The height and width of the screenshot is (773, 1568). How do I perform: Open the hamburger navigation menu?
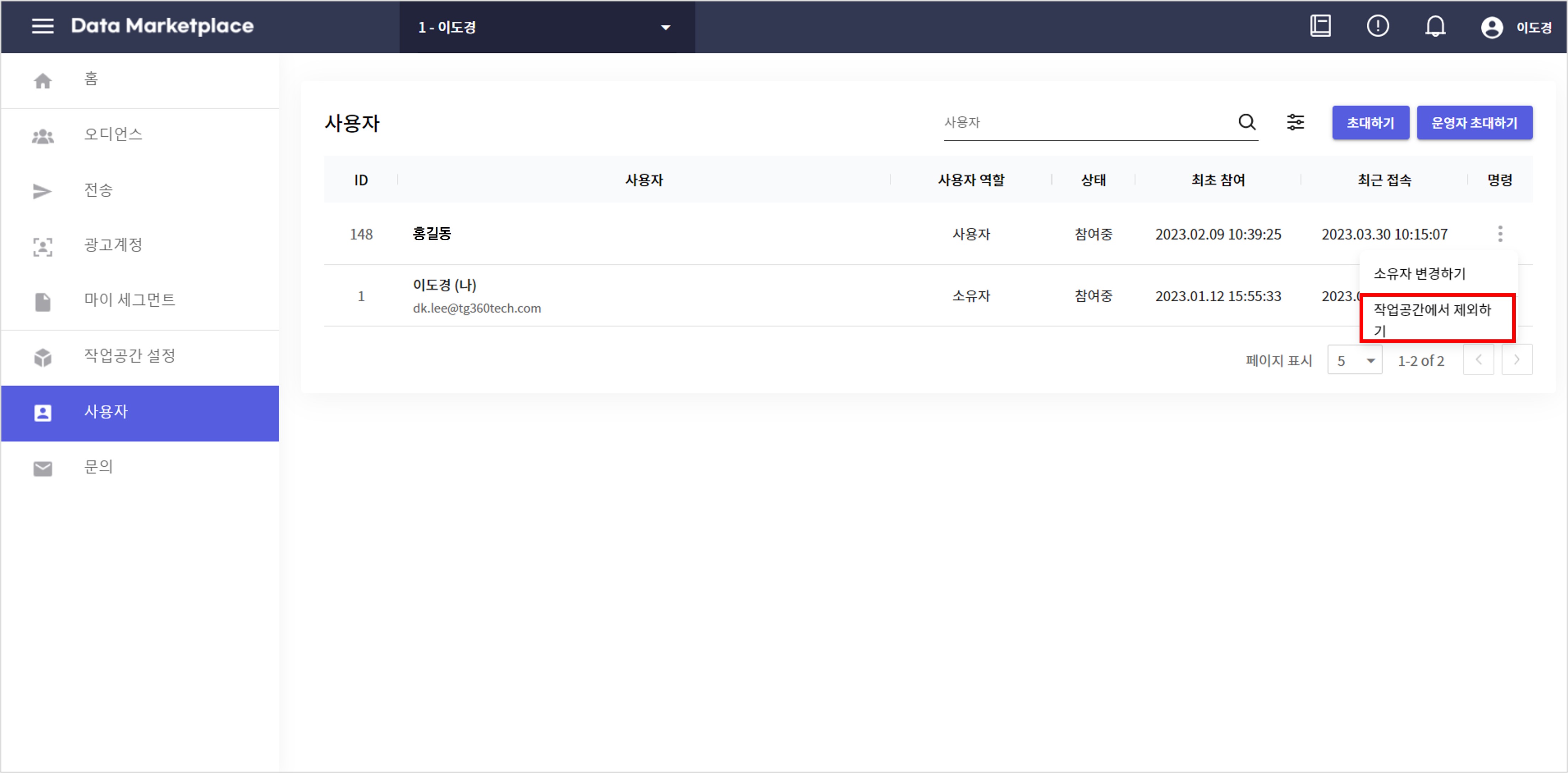(x=43, y=26)
